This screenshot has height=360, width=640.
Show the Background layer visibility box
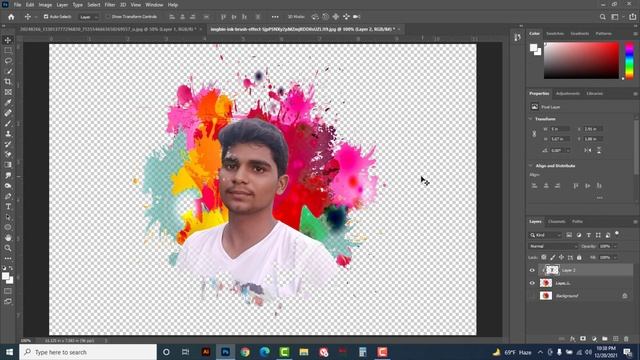point(532,296)
